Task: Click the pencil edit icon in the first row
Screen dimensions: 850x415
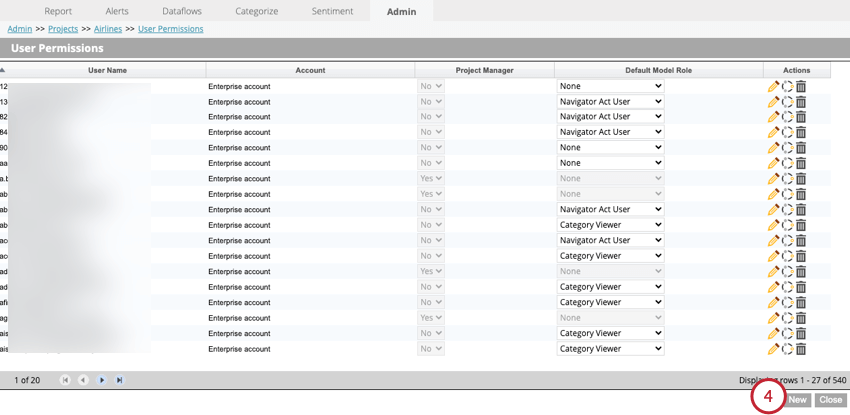Action: pos(774,86)
